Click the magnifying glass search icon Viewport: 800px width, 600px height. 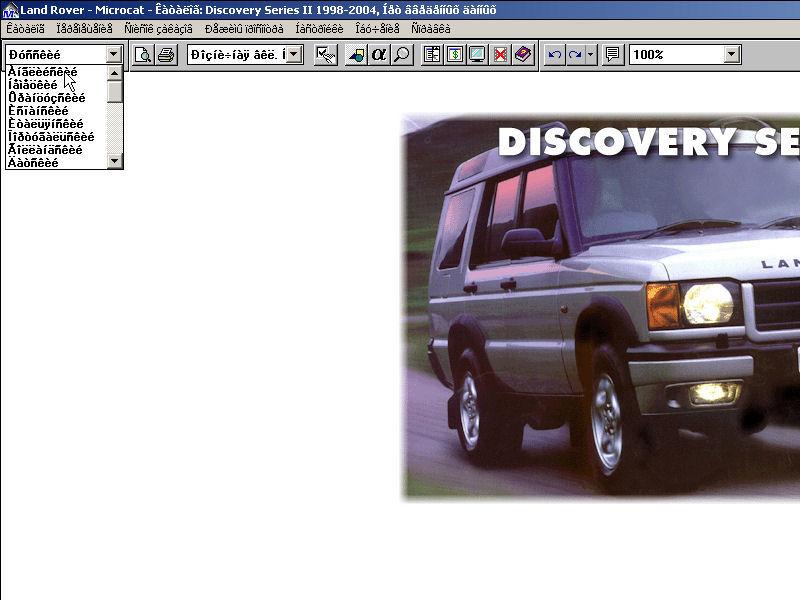pos(402,54)
